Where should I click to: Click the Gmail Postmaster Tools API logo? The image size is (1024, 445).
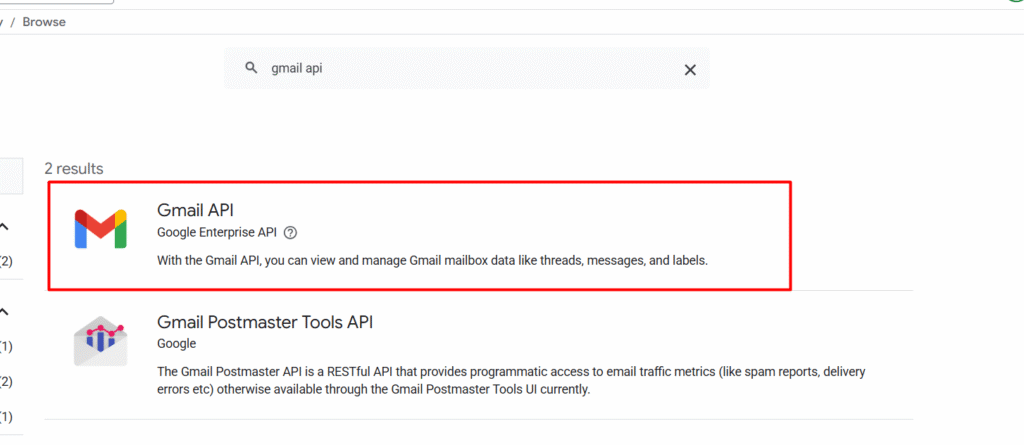click(x=100, y=340)
